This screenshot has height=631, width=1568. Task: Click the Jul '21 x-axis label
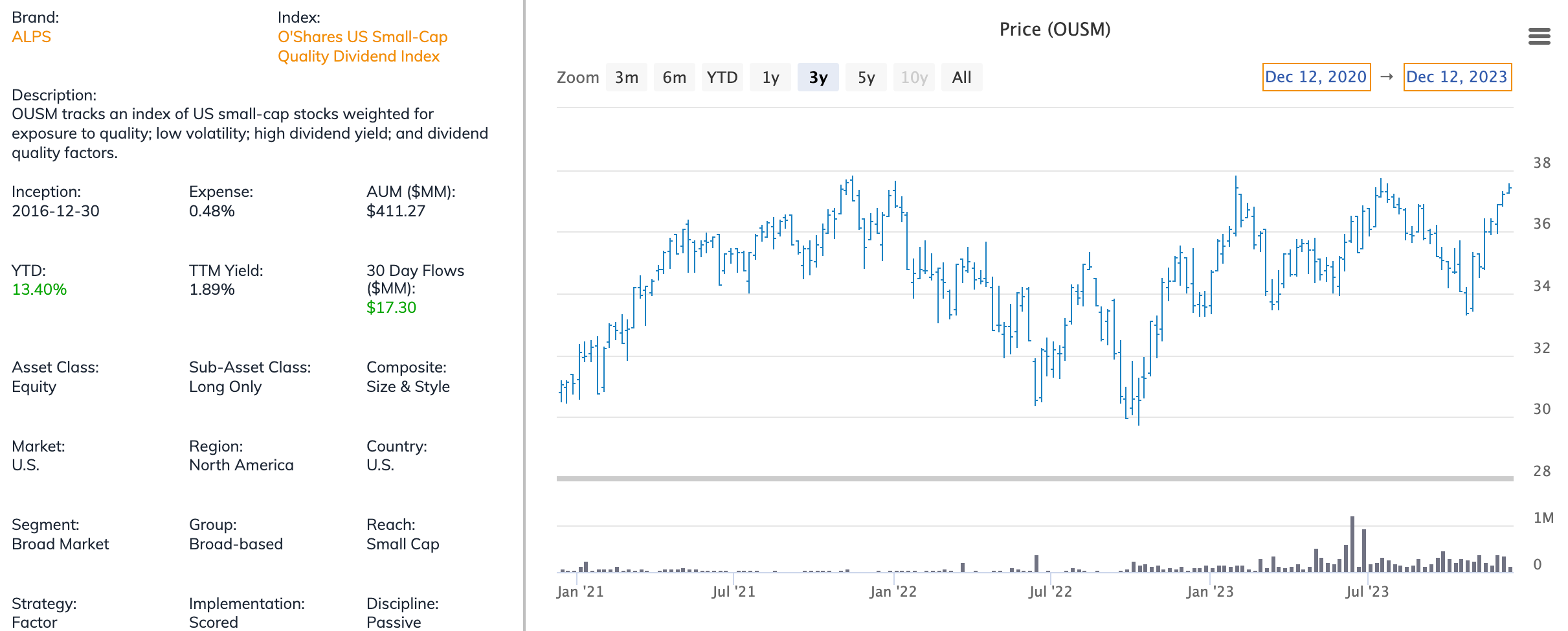[x=734, y=591]
